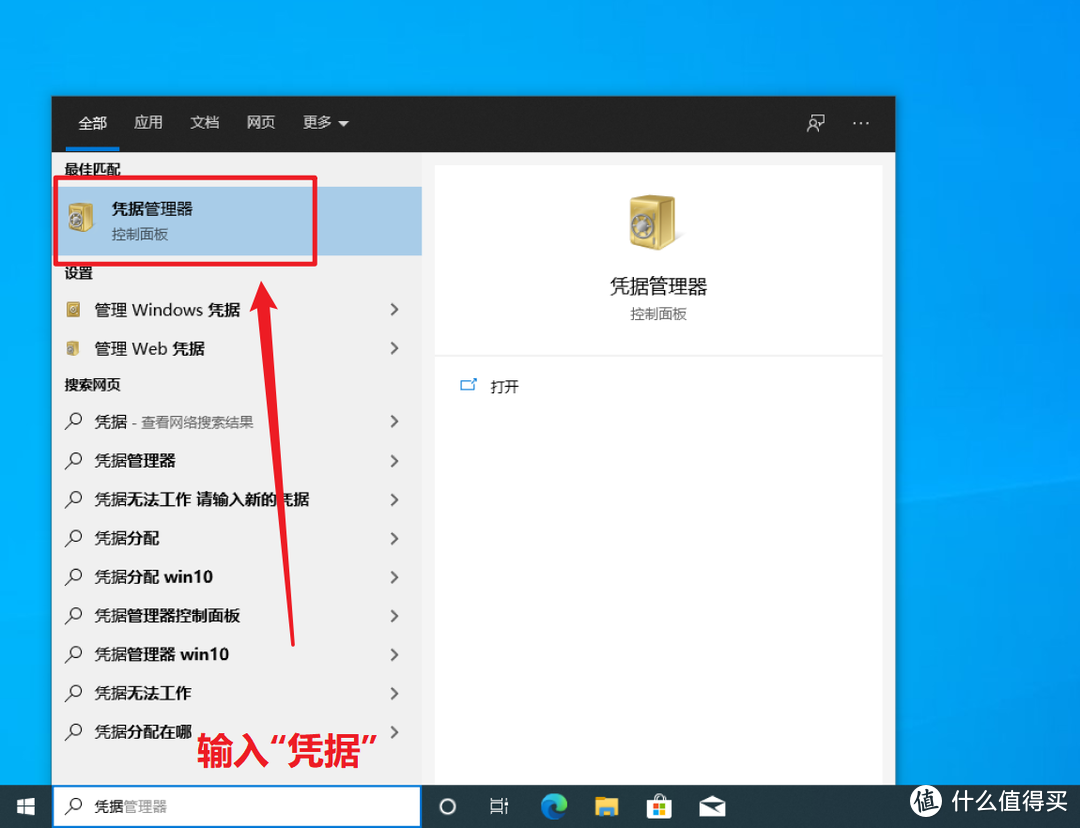The image size is (1080, 828).
Task: Switch to the 全部 tab
Action: pyautogui.click(x=92, y=123)
